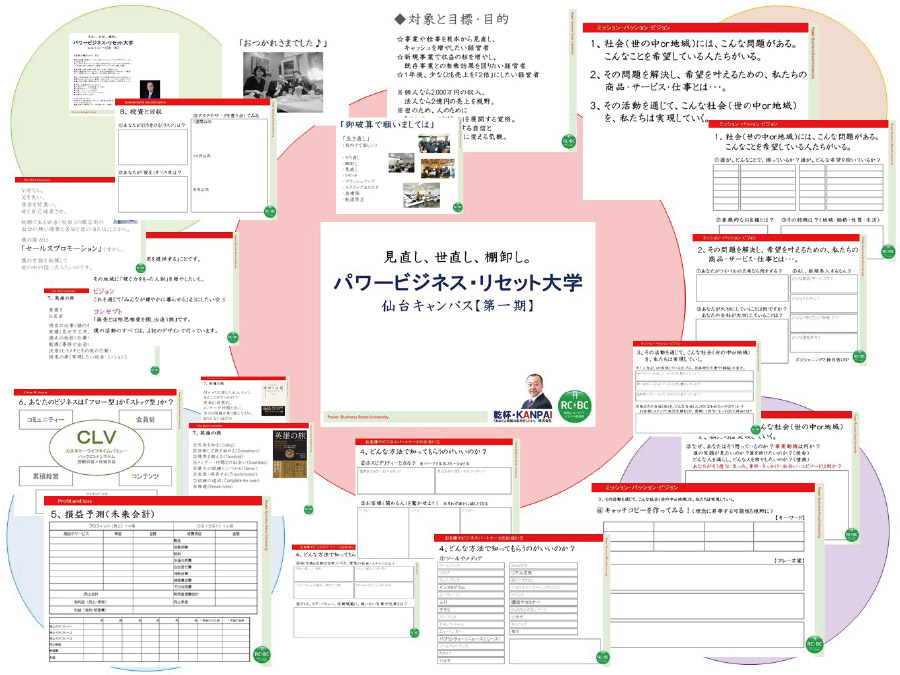
Task: Click the 「おつかれさまでした♪」 caption
Action: point(282,42)
